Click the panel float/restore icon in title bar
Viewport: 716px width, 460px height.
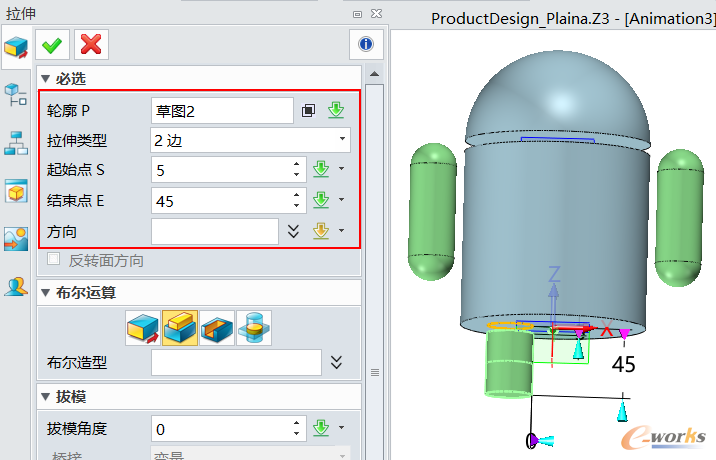(x=358, y=14)
